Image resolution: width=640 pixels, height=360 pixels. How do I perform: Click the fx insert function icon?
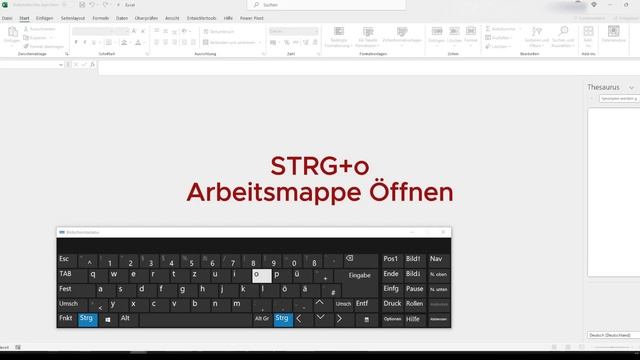93,64
